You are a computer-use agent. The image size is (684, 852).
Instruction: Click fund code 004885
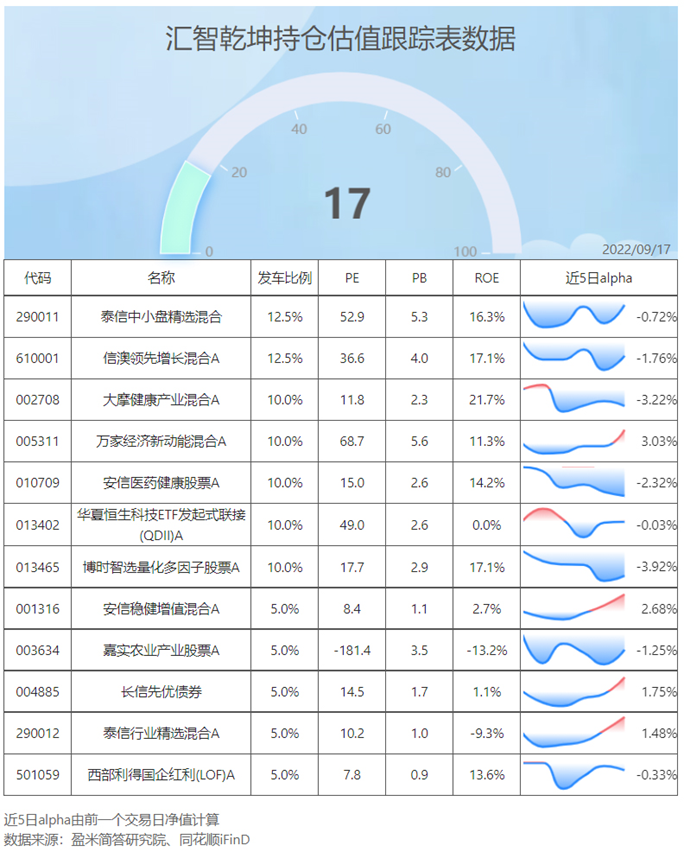coord(37,692)
